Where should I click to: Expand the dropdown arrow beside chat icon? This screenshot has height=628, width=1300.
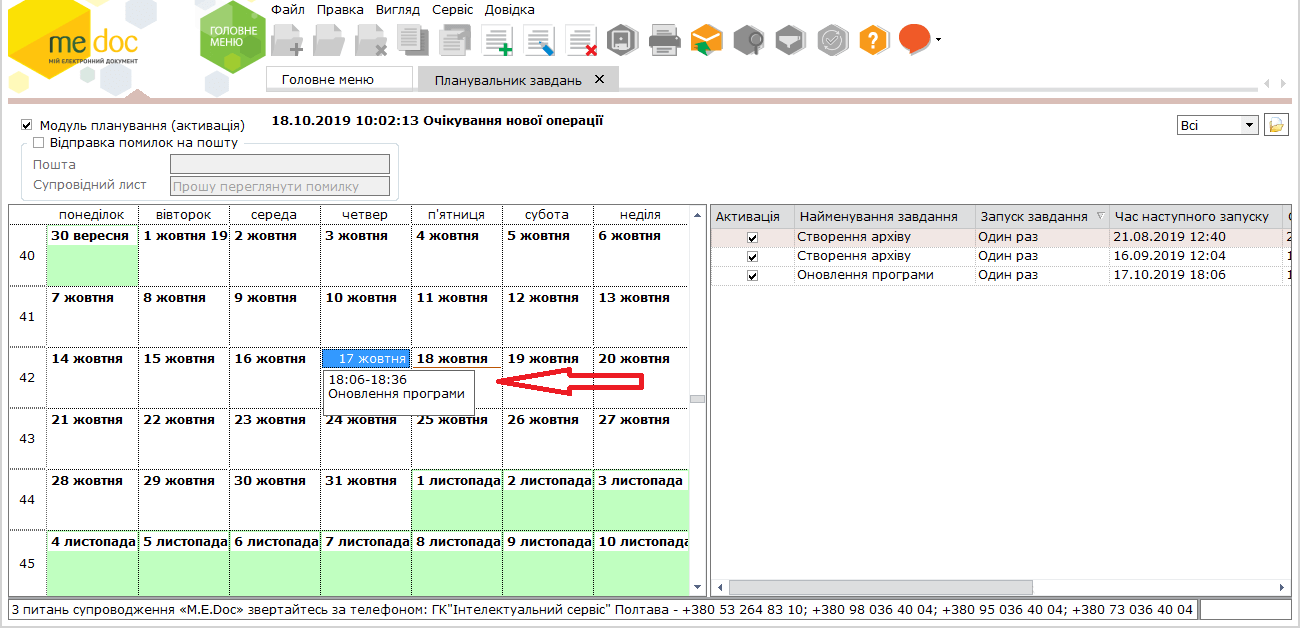point(938,40)
